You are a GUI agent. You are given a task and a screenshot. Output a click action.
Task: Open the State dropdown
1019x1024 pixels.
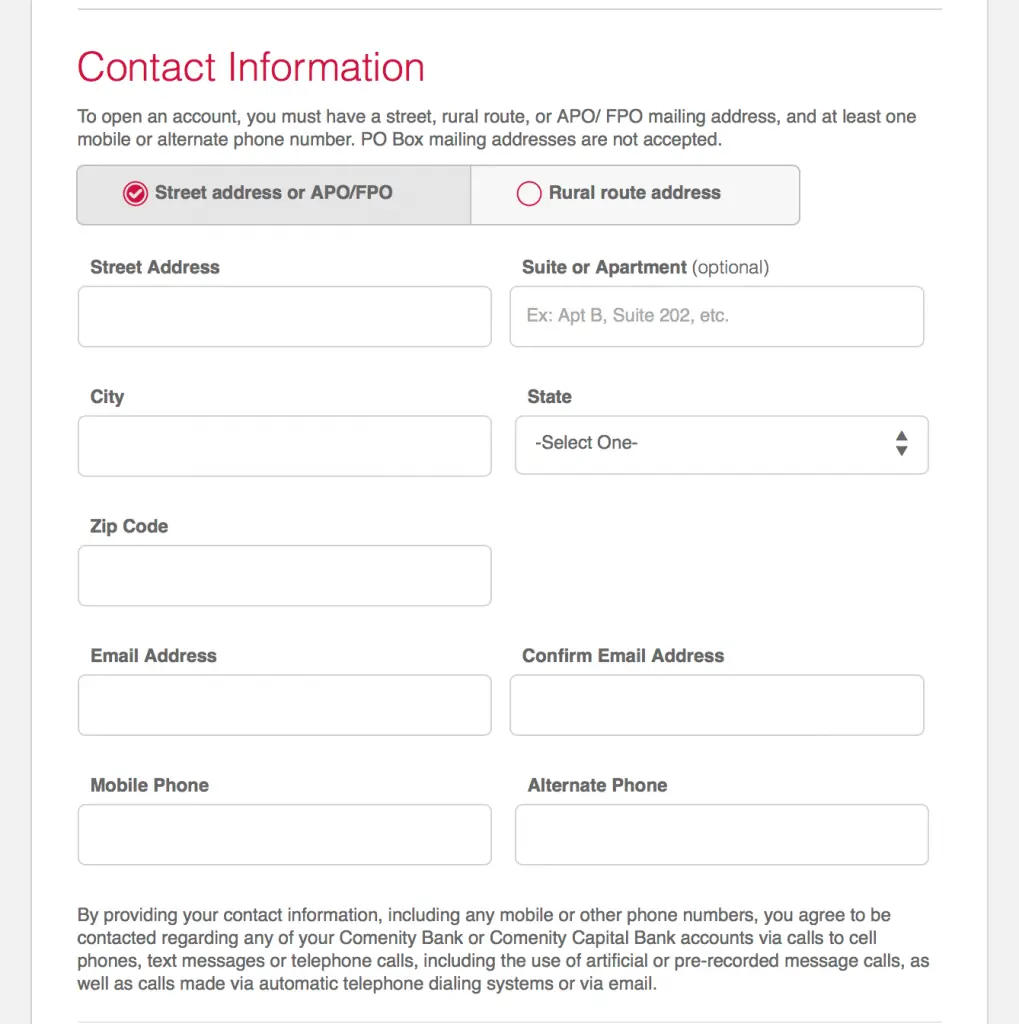coord(720,444)
